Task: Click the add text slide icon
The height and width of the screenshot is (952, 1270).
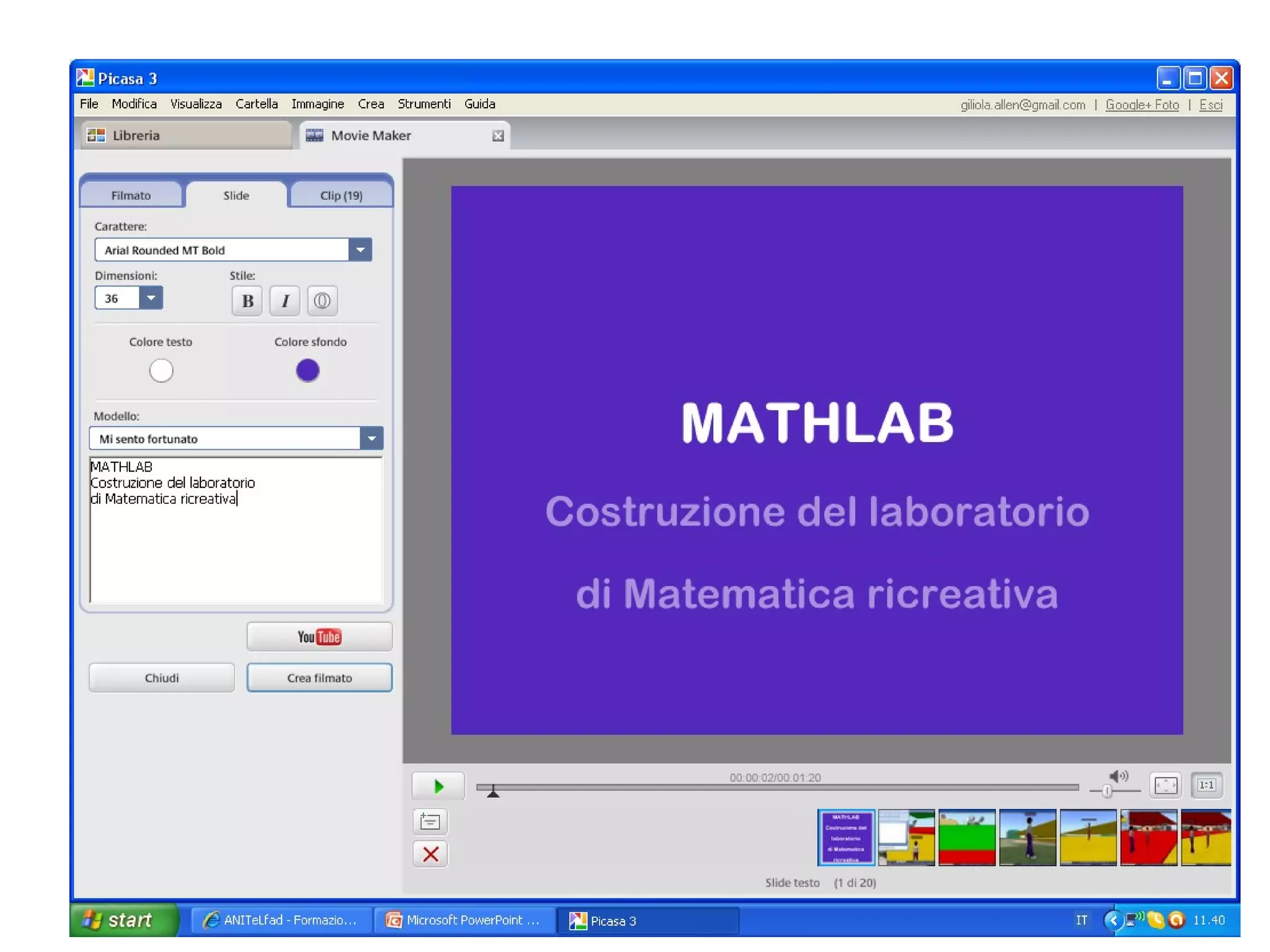Action: [430, 822]
